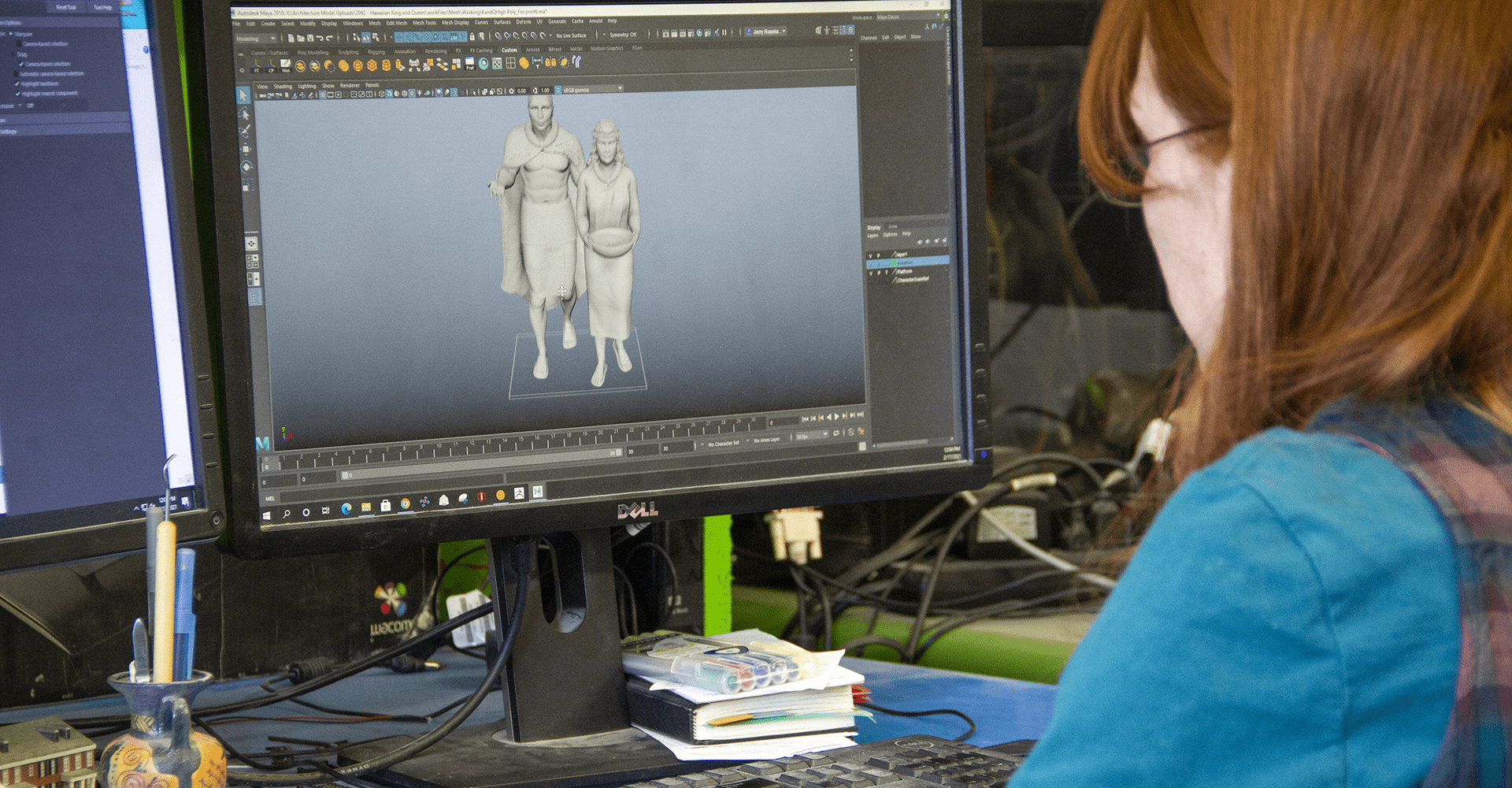This screenshot has width=1512, height=788.
Task: Click the CP shelf icon
Action: coord(271,65)
